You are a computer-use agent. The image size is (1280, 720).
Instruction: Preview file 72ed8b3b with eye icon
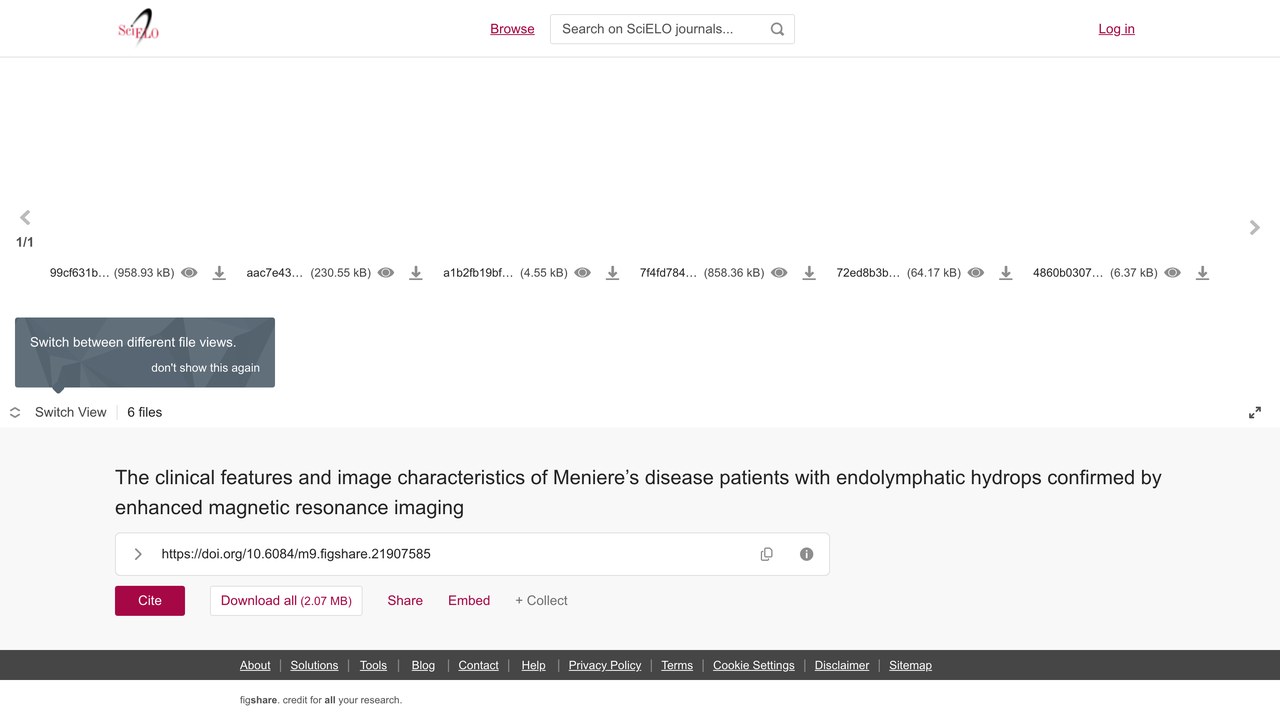point(976,273)
